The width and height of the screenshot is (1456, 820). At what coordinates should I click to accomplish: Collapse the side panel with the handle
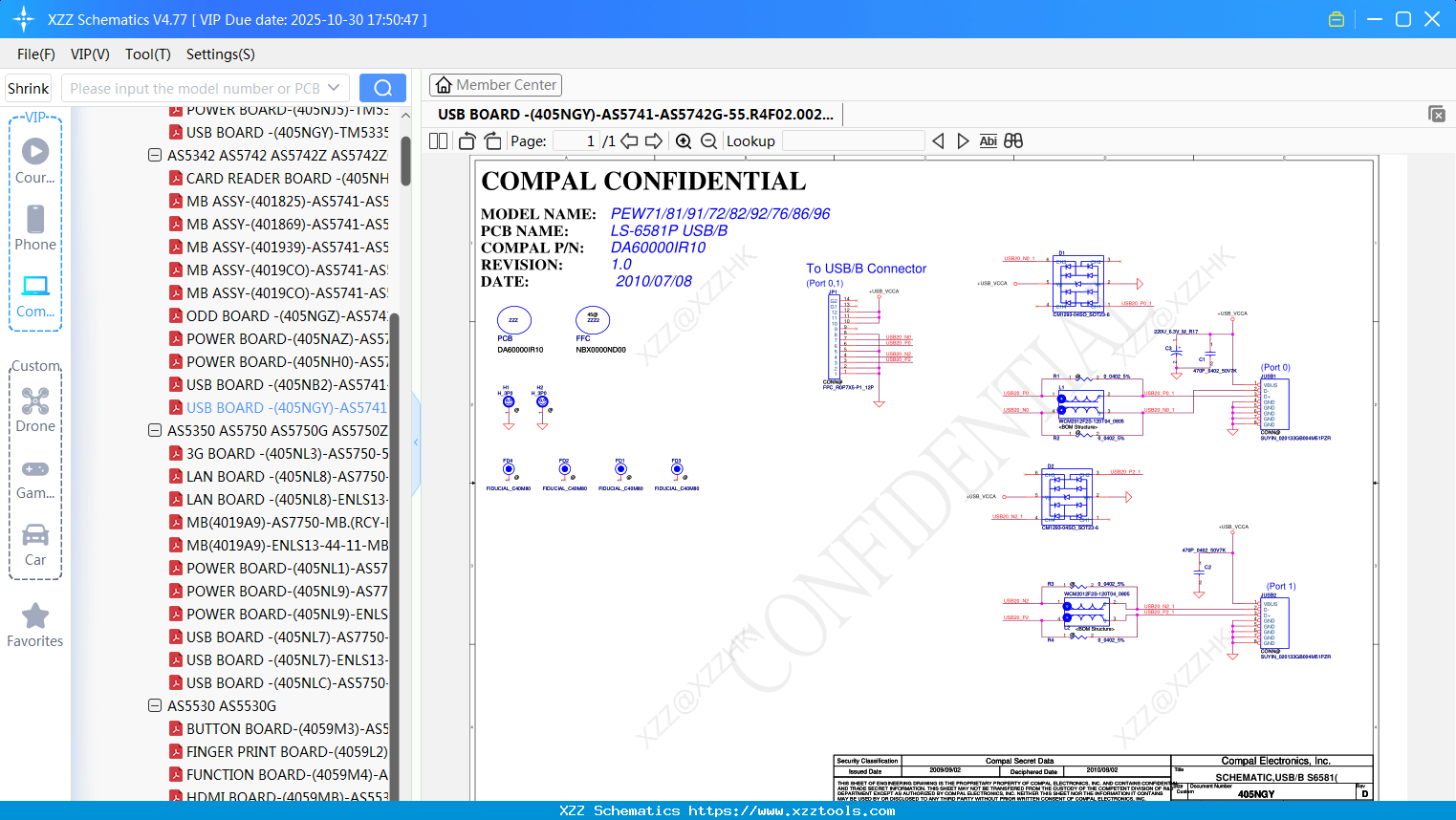coord(416,442)
